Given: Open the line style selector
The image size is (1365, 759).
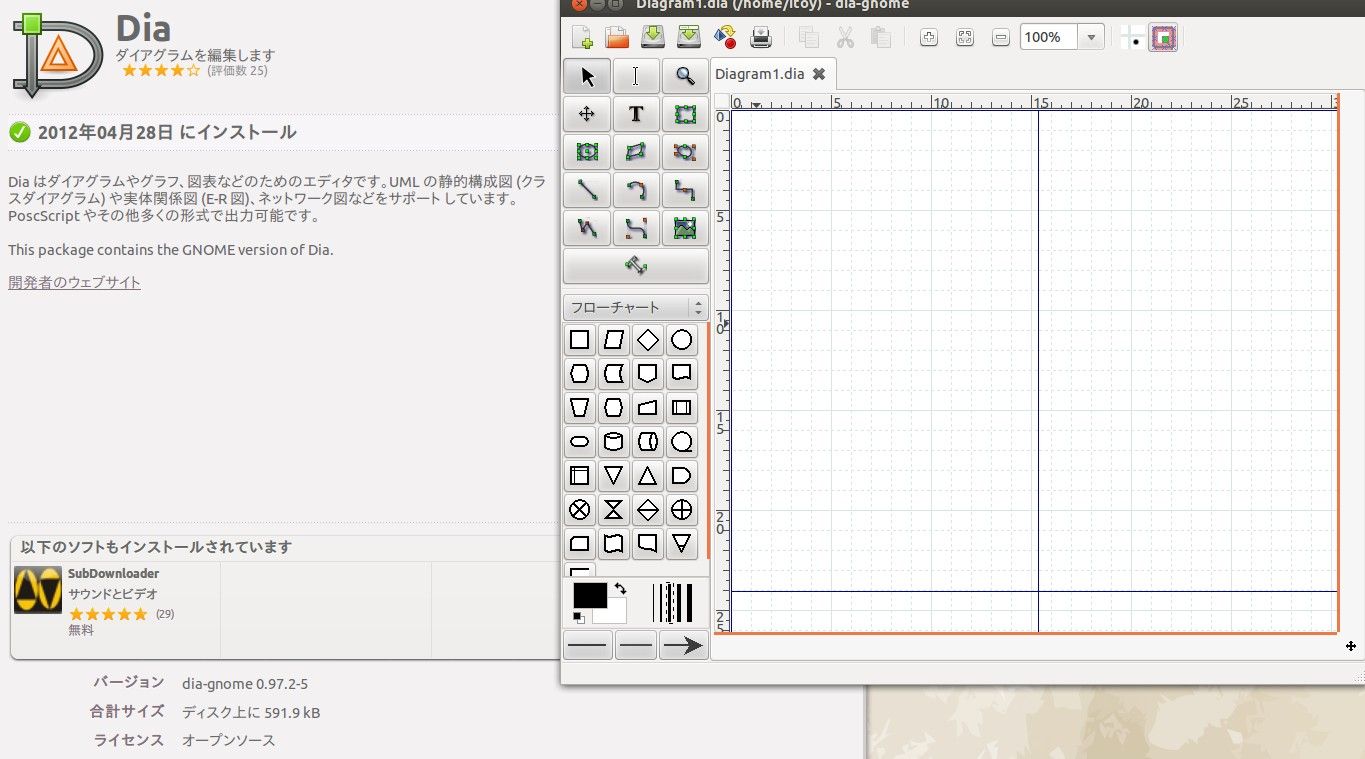Looking at the screenshot, I should [x=636, y=645].
